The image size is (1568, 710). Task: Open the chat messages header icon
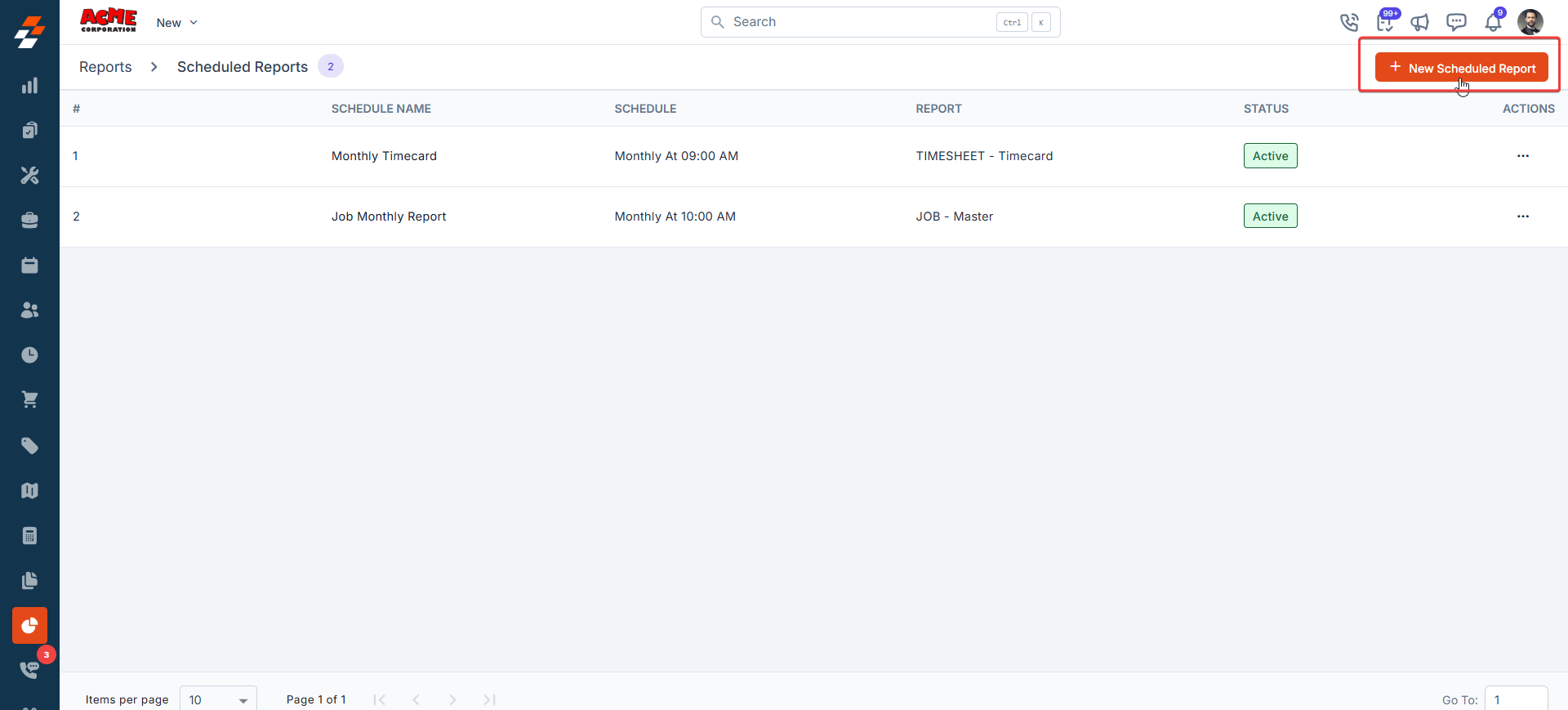1456,22
